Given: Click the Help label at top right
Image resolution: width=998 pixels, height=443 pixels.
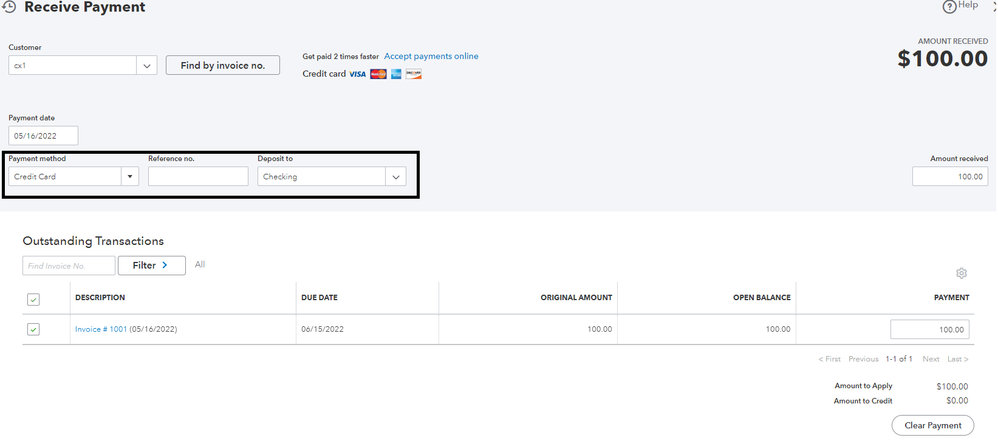Looking at the screenshot, I should coord(967,5).
